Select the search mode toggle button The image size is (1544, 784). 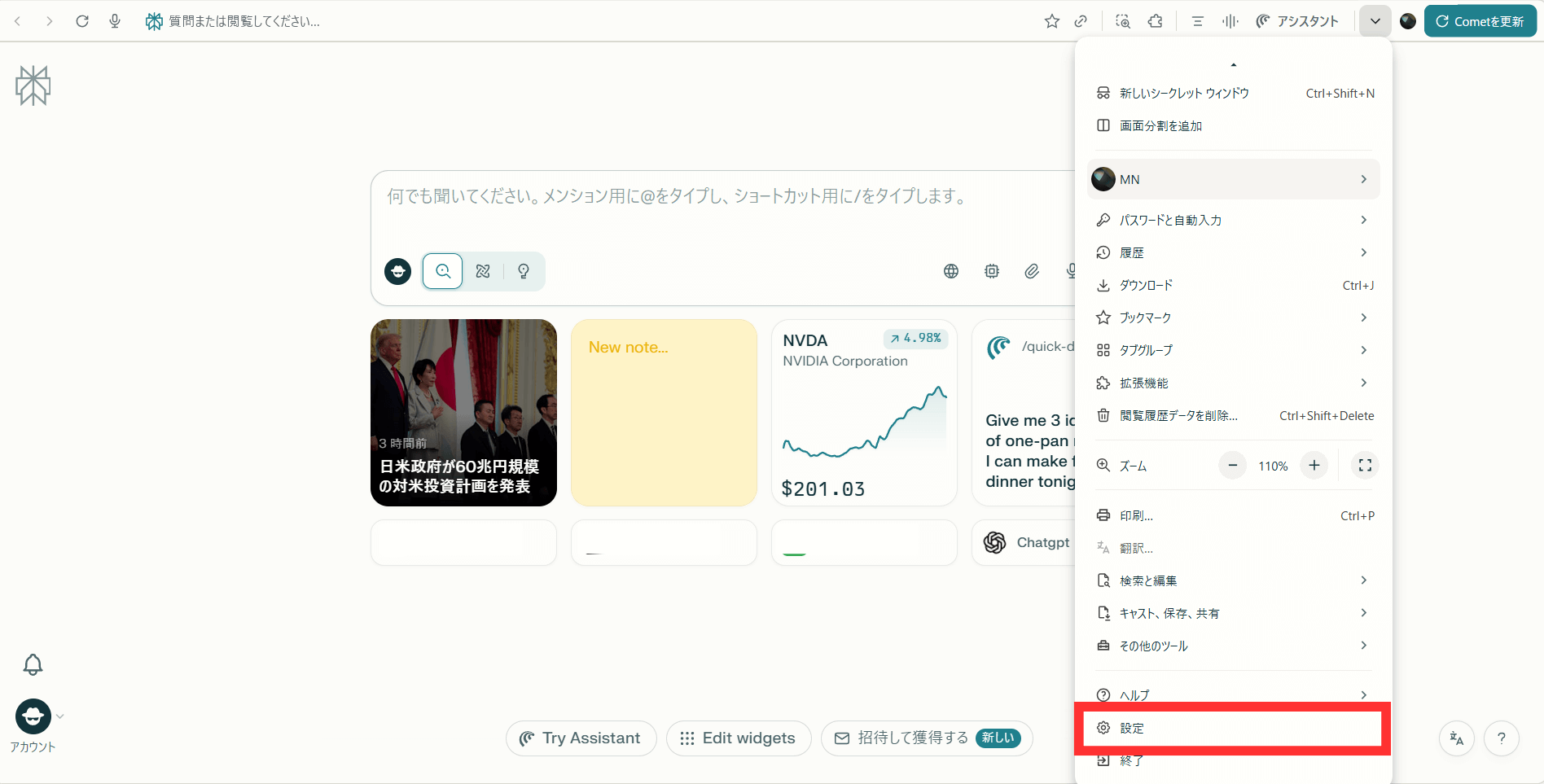442,271
